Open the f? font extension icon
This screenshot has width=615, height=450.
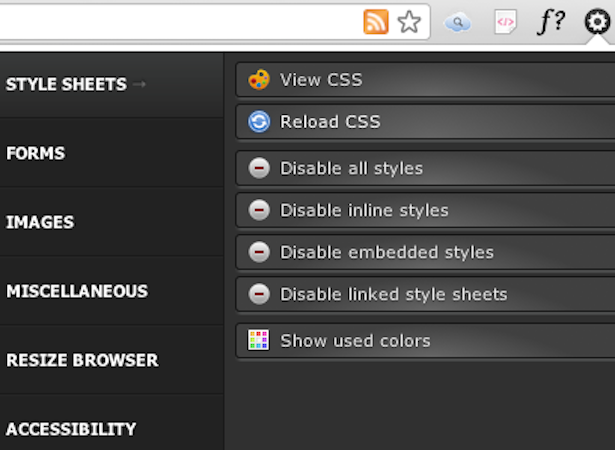point(551,22)
